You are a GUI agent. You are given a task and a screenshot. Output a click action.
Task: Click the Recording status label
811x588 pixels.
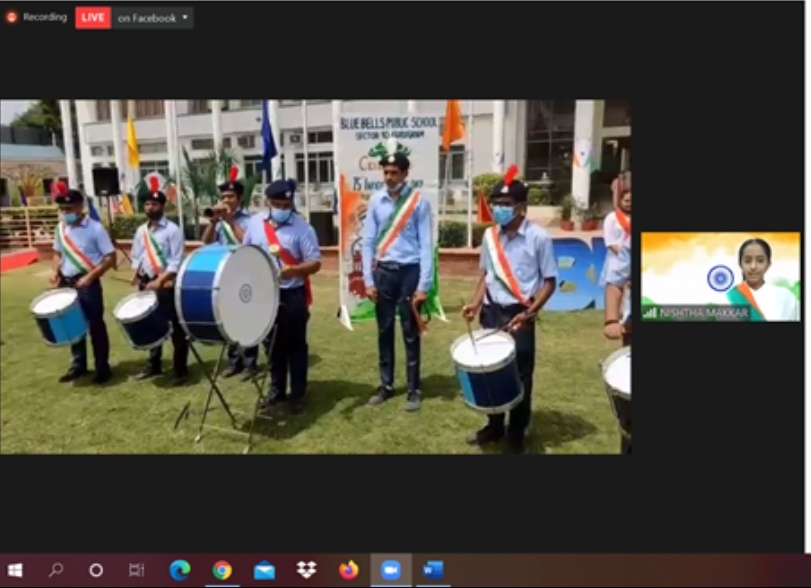click(x=45, y=17)
